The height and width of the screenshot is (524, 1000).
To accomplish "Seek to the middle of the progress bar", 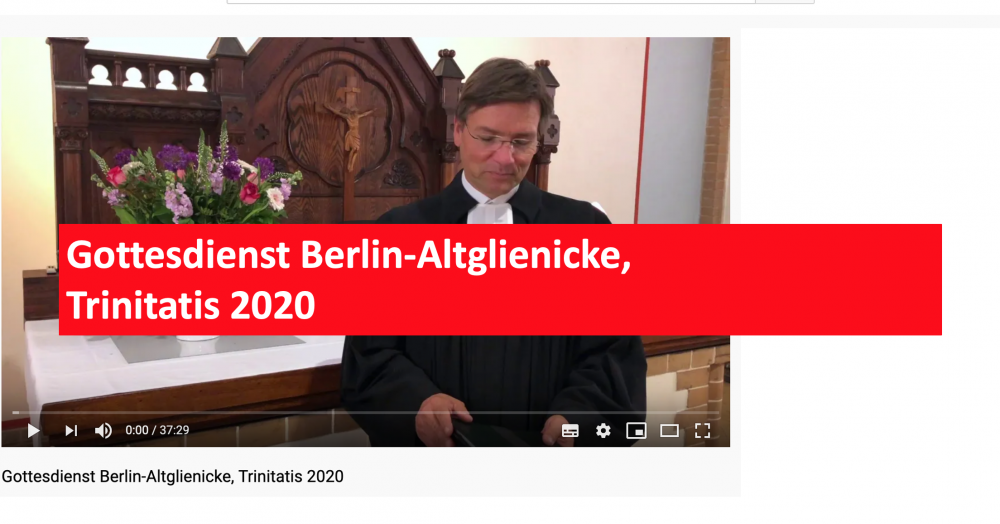I will coord(365,412).
